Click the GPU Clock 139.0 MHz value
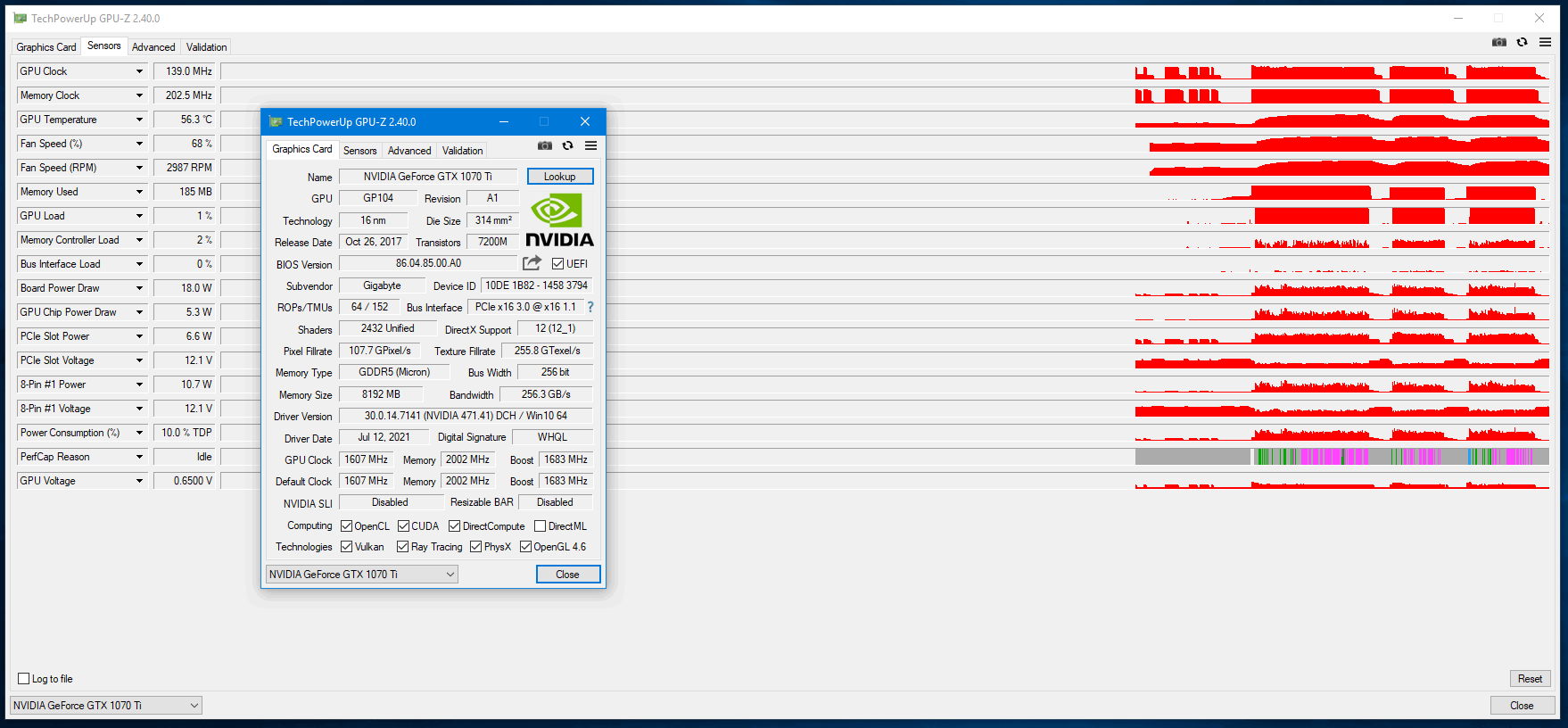The image size is (1568, 728). [x=185, y=71]
